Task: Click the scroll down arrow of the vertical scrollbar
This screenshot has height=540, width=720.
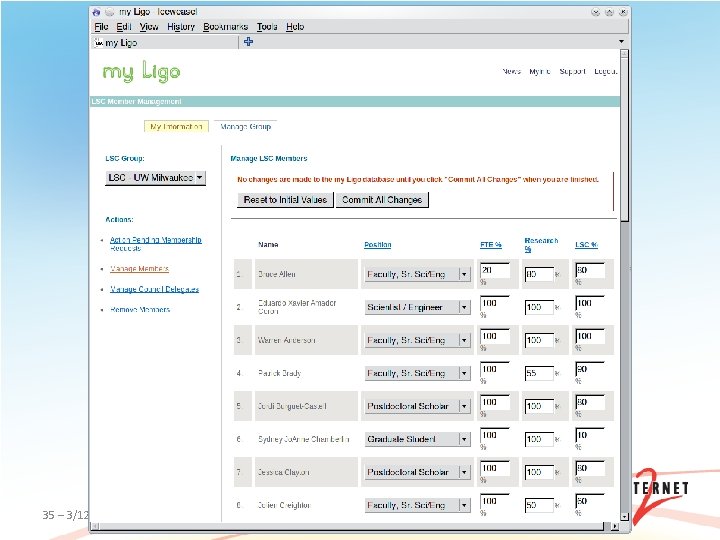Action: click(x=624, y=517)
